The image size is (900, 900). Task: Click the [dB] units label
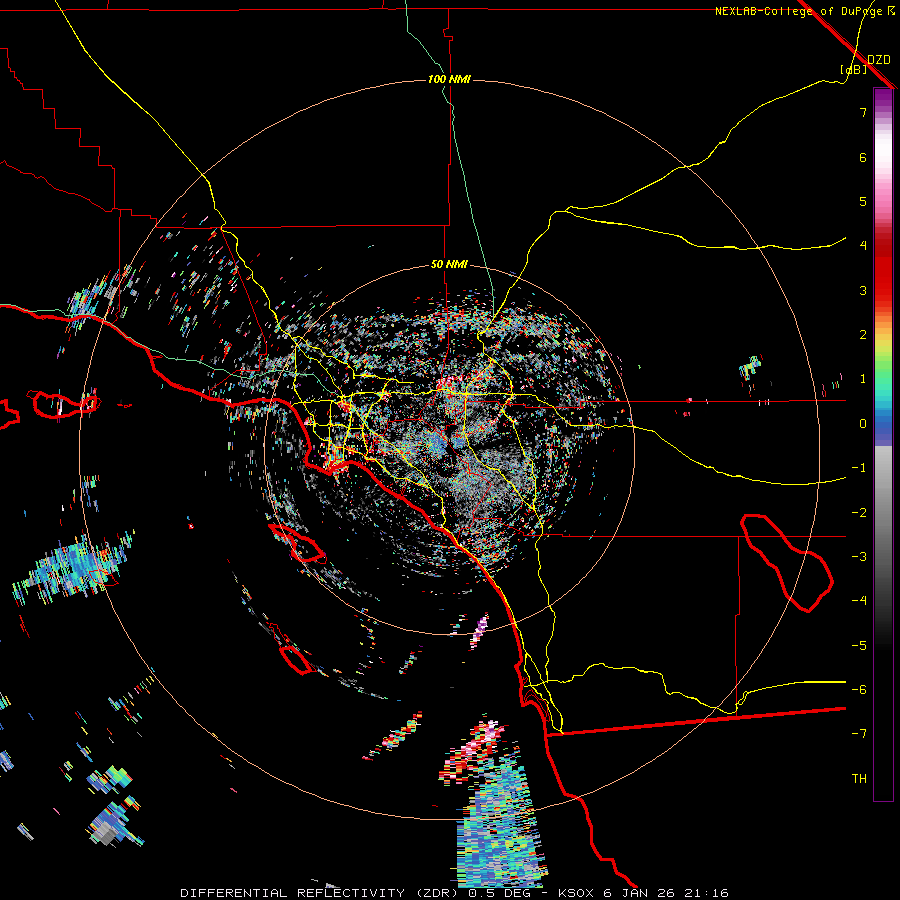(854, 69)
